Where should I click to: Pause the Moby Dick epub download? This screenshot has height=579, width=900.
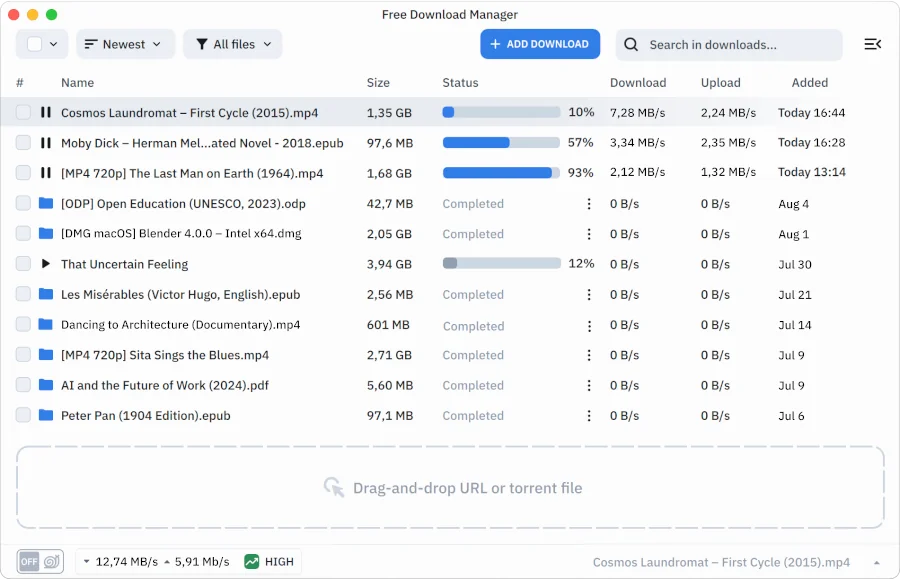tap(46, 143)
